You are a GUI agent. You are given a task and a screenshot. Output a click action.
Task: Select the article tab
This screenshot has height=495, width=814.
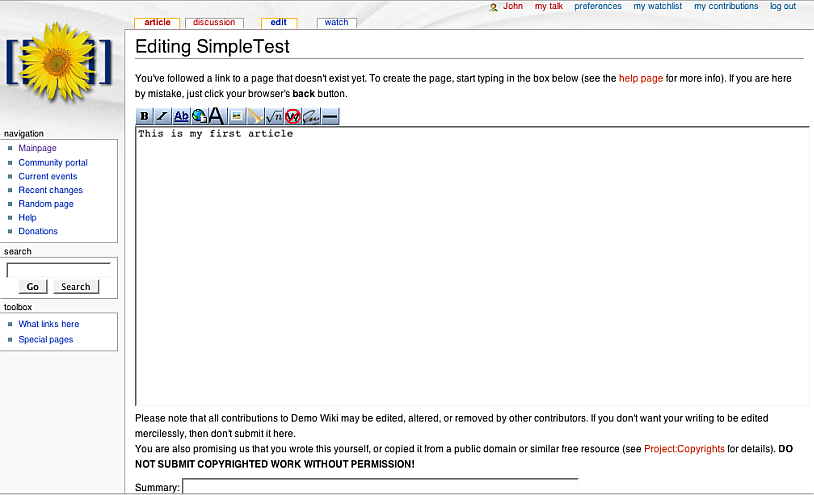tap(157, 22)
